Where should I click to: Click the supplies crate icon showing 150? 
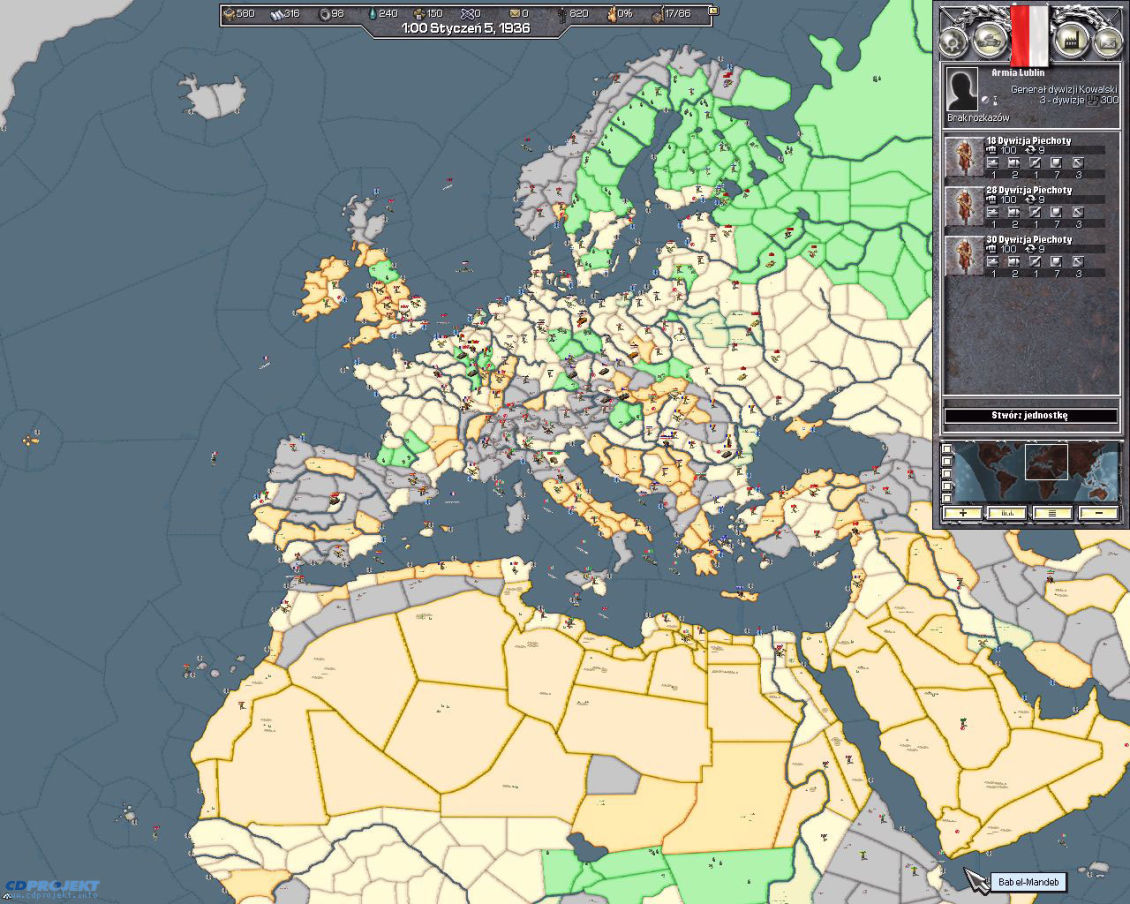(x=419, y=14)
